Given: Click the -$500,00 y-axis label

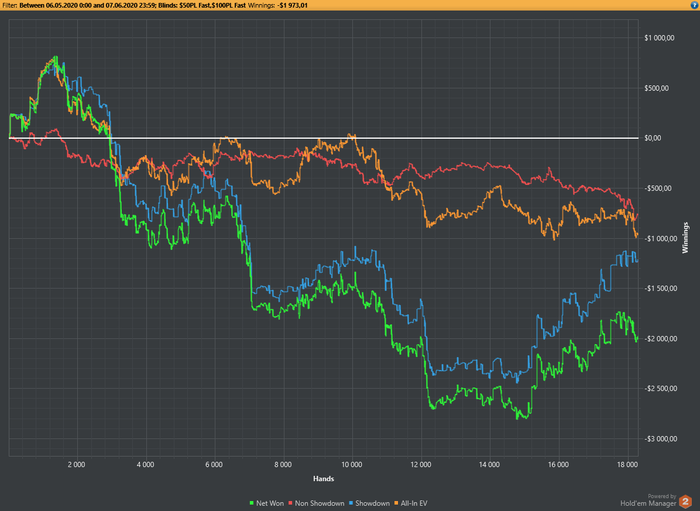Looking at the screenshot, I should (x=658, y=188).
